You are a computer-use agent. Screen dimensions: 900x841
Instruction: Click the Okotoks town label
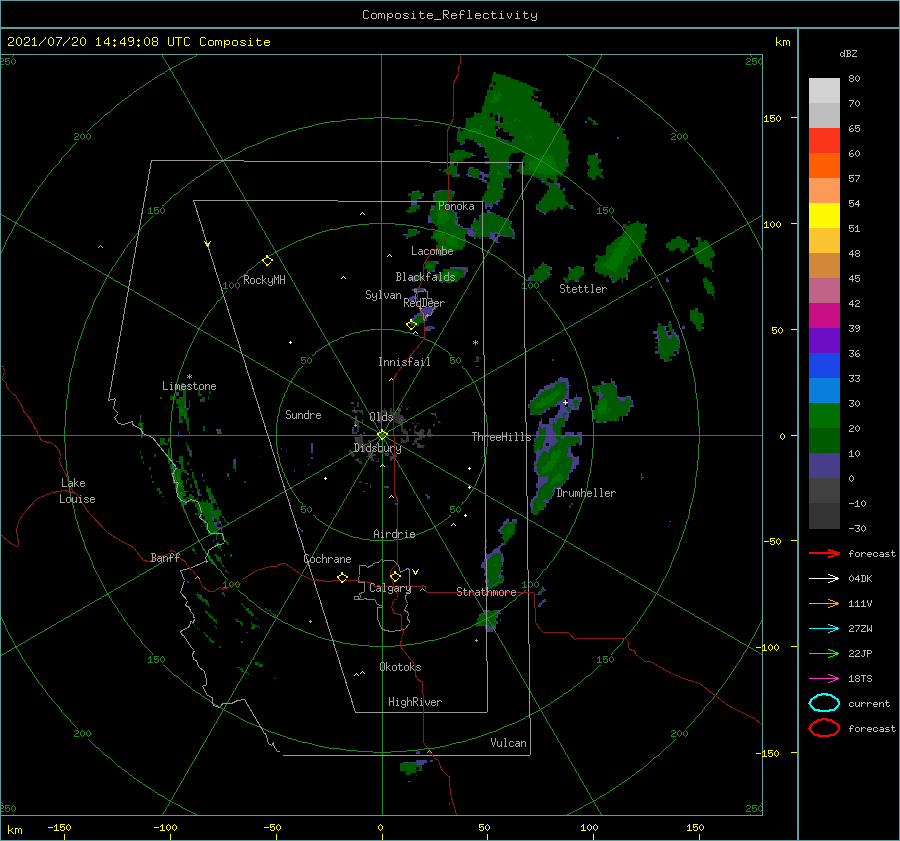[400, 667]
